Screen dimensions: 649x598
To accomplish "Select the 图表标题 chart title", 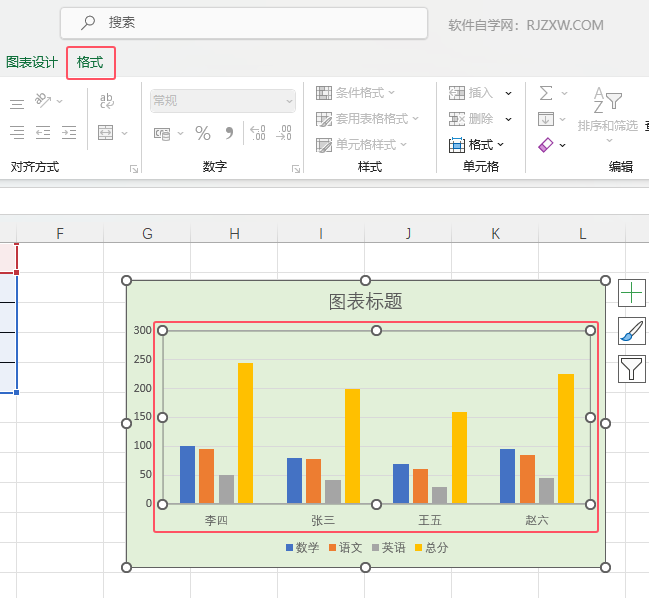I will (x=365, y=301).
